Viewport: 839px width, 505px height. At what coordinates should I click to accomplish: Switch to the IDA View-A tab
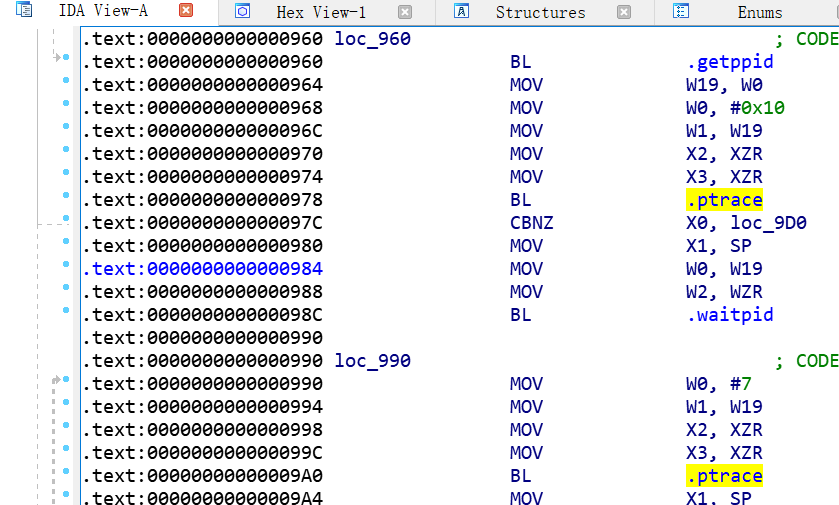pos(103,11)
